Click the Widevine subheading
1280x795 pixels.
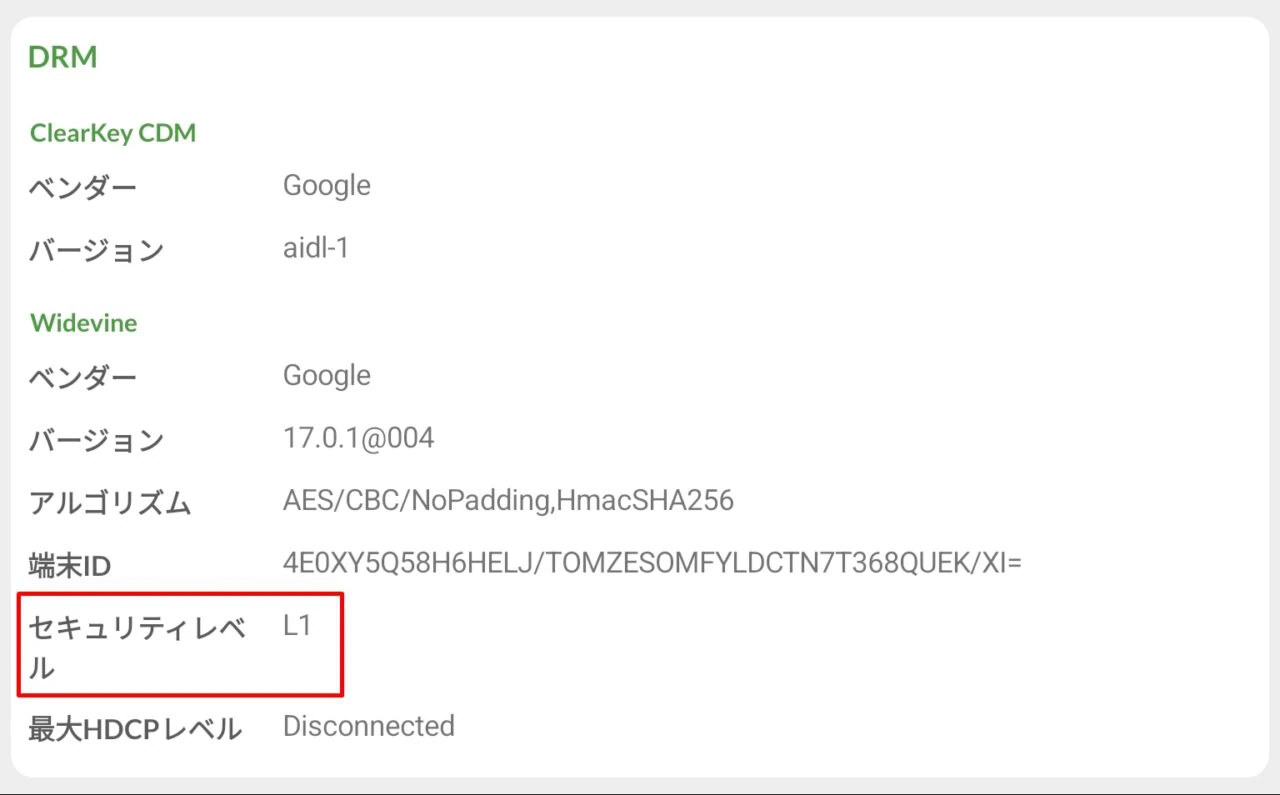84,323
